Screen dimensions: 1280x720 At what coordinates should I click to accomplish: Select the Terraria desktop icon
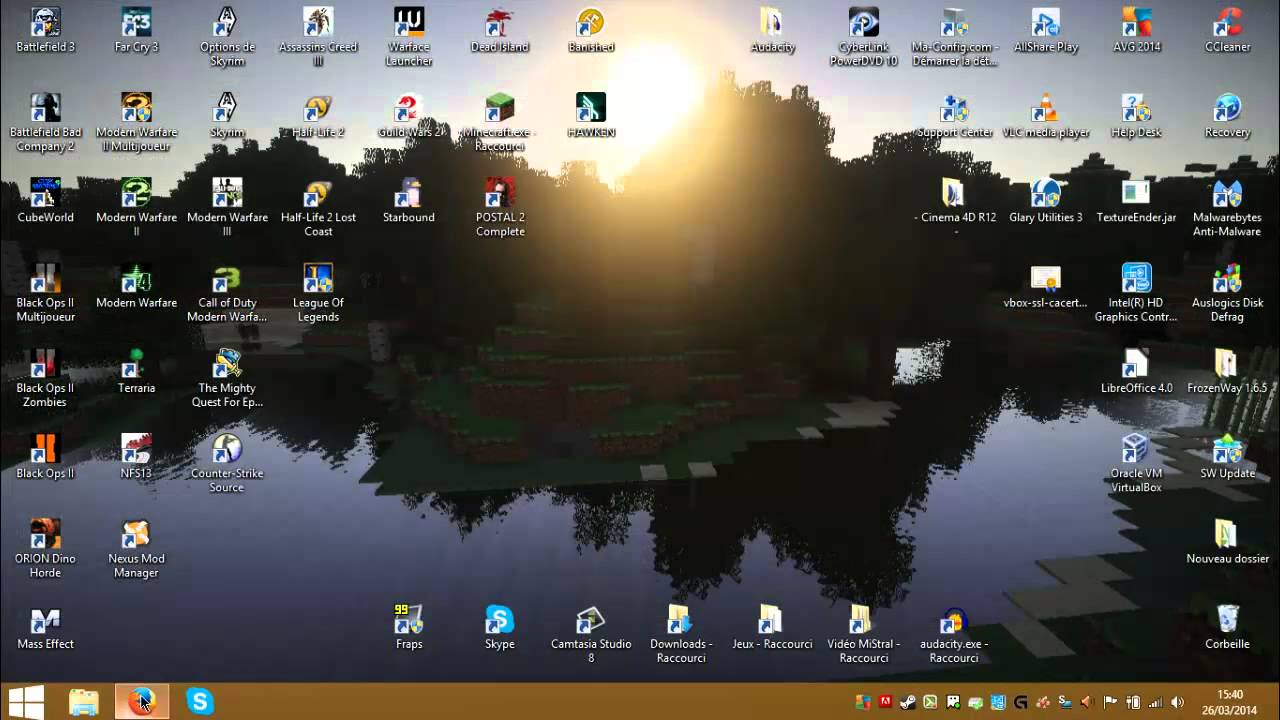click(136, 363)
